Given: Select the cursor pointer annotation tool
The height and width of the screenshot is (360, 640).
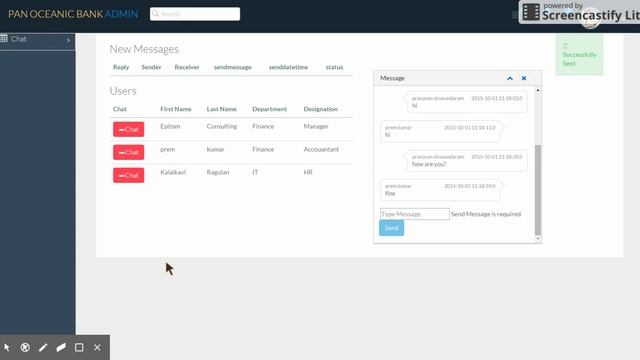Looking at the screenshot, I should click(7, 347).
